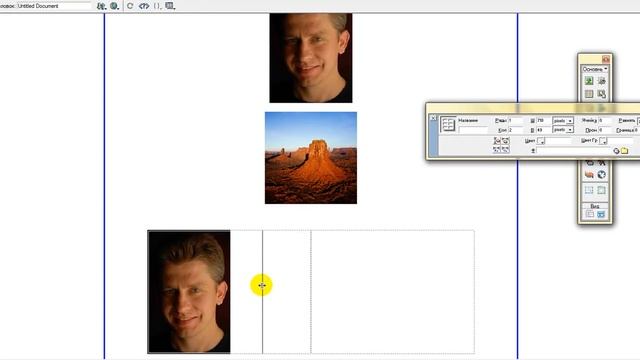Insert Image icon in objects panel

click(x=589, y=81)
